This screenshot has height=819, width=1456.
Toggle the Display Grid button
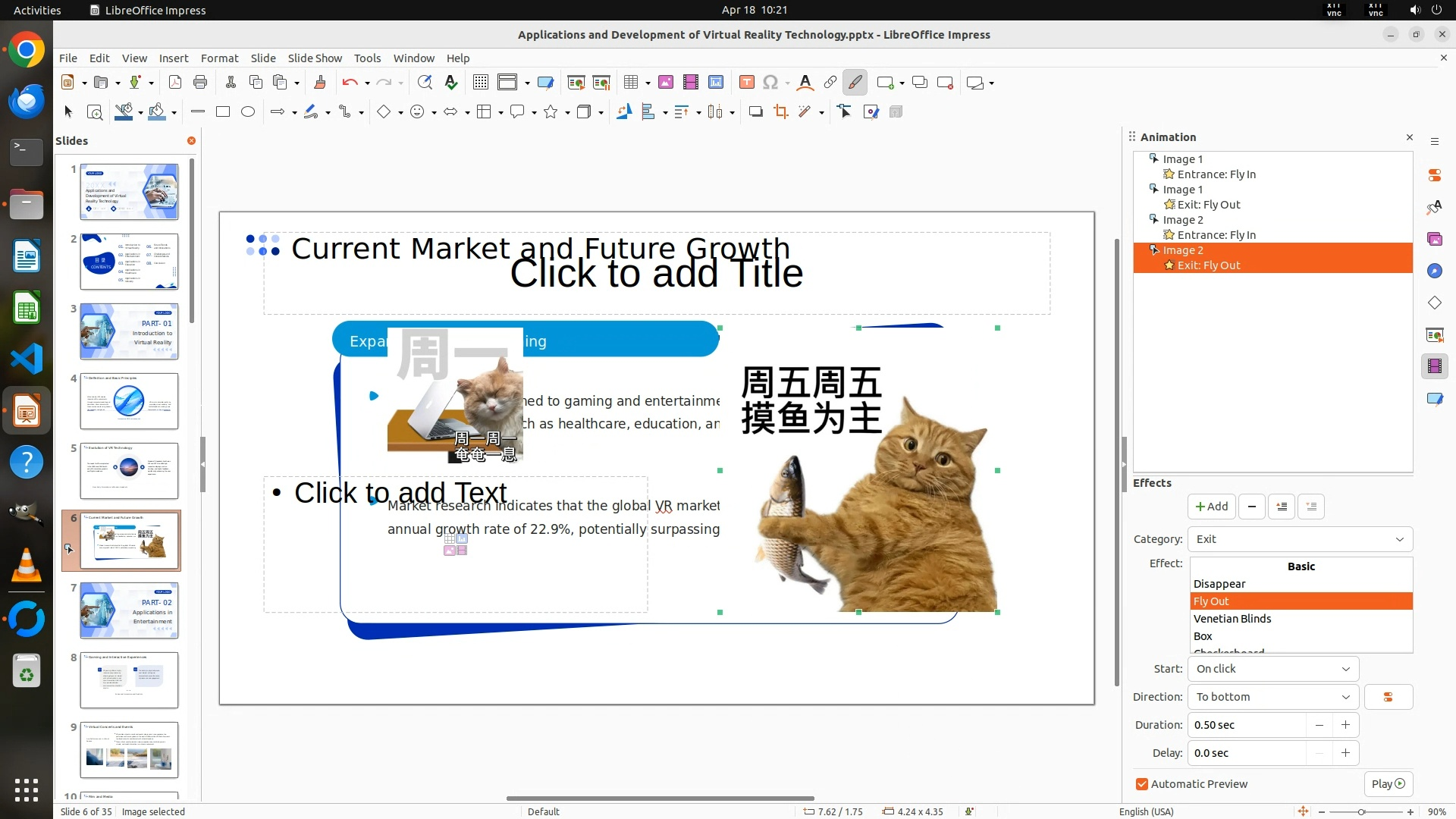(481, 83)
